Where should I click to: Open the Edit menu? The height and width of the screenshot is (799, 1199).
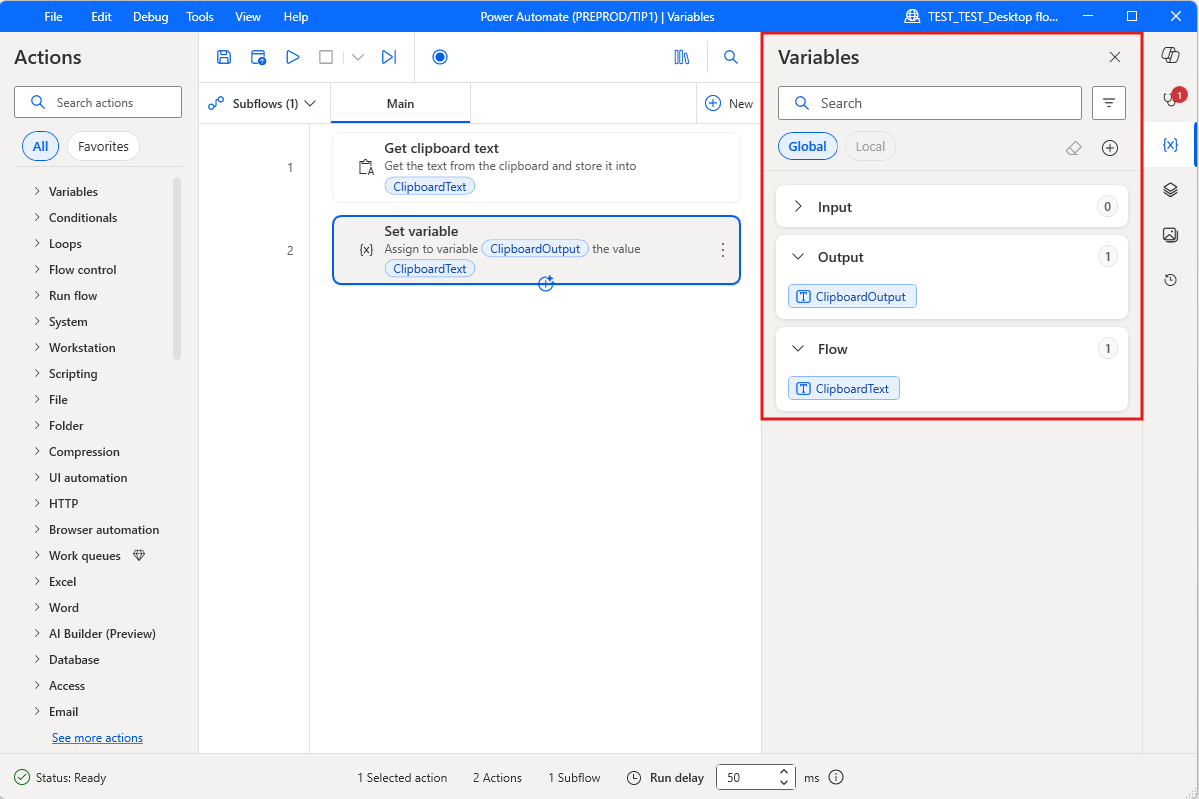coord(101,16)
